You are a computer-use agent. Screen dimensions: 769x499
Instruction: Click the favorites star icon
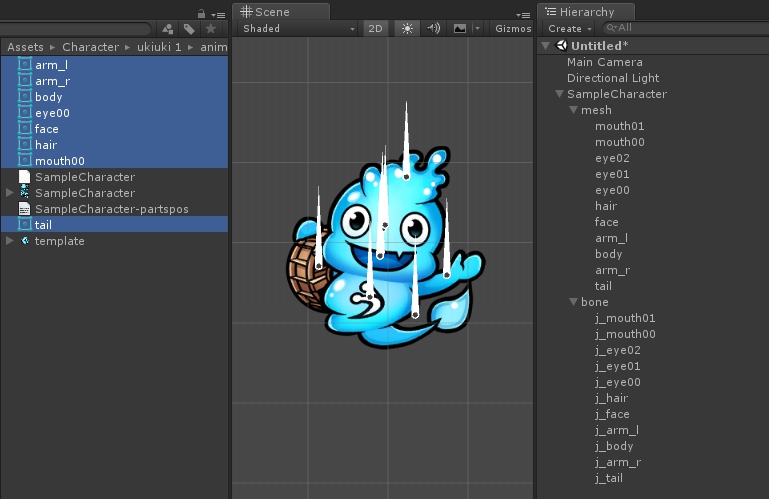(211, 29)
